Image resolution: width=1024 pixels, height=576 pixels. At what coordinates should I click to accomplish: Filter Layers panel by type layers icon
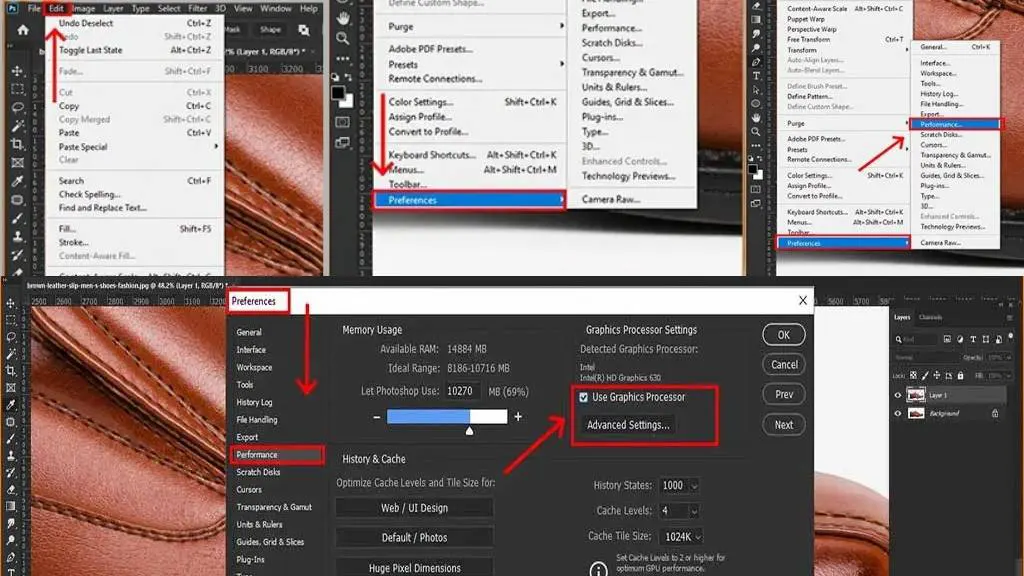click(x=973, y=340)
